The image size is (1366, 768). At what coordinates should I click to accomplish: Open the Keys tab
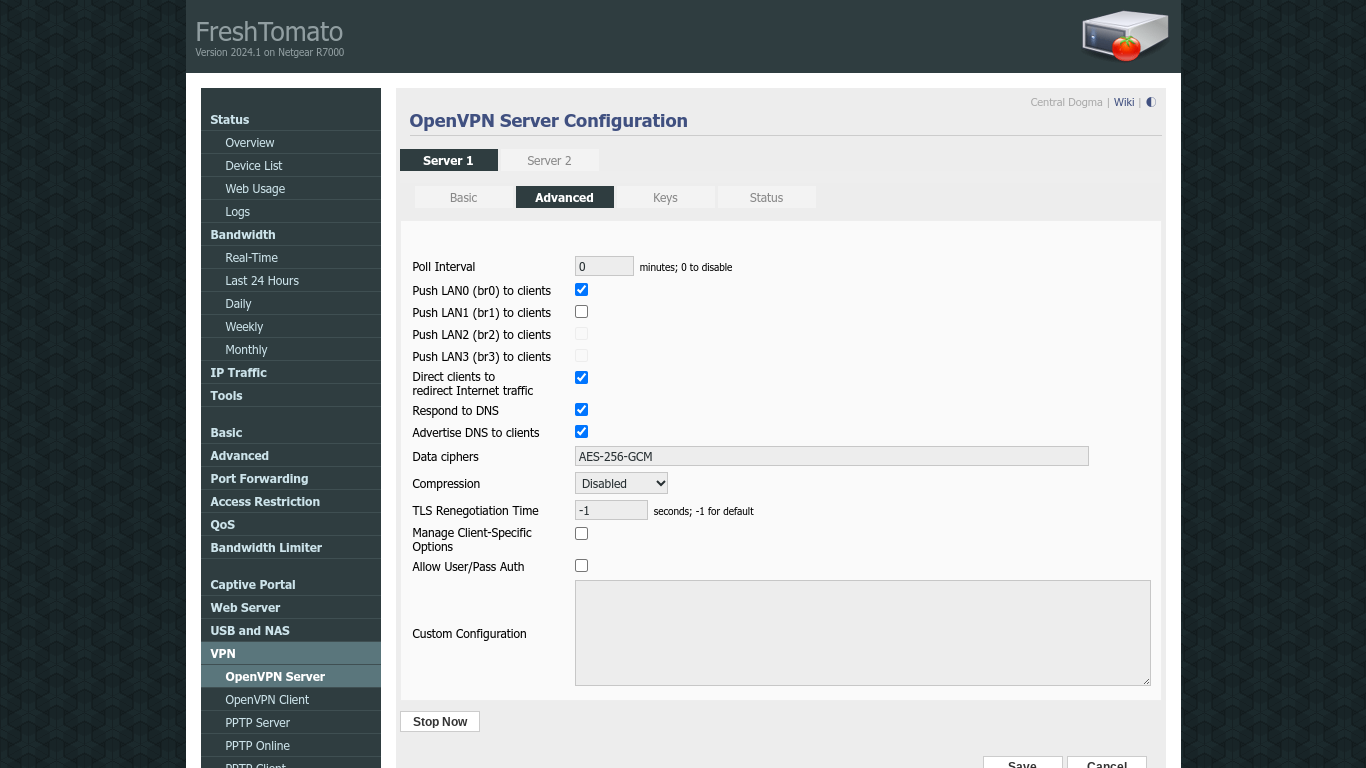click(665, 198)
